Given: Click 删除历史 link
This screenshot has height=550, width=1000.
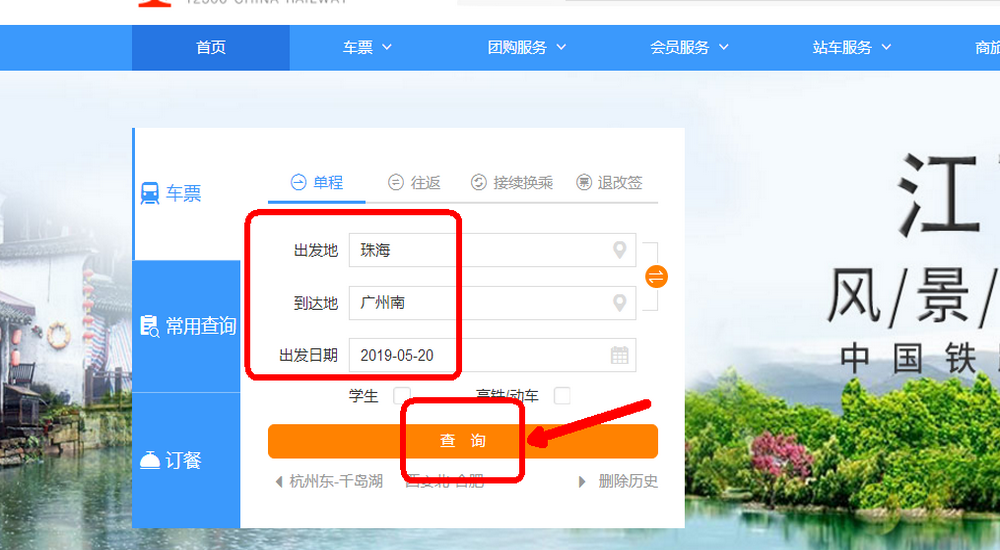Looking at the screenshot, I should click(x=628, y=481).
